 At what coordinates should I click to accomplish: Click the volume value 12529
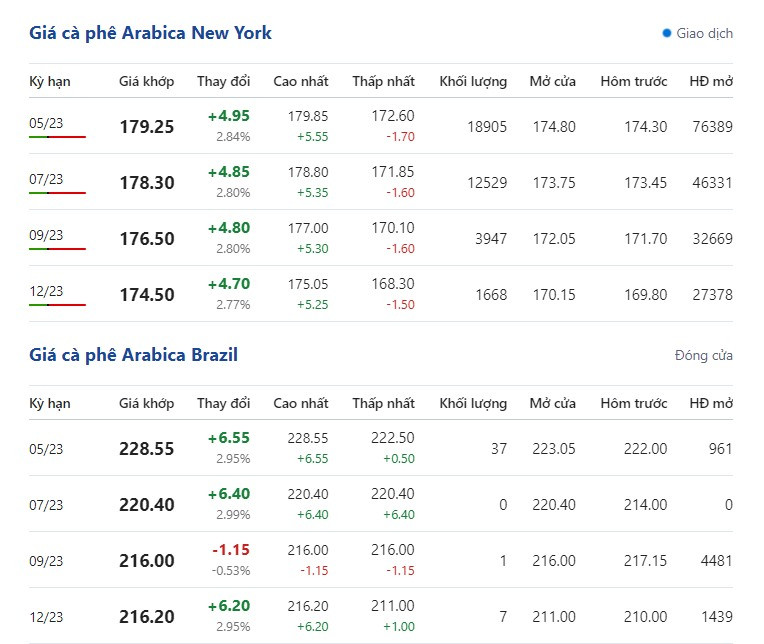point(487,183)
